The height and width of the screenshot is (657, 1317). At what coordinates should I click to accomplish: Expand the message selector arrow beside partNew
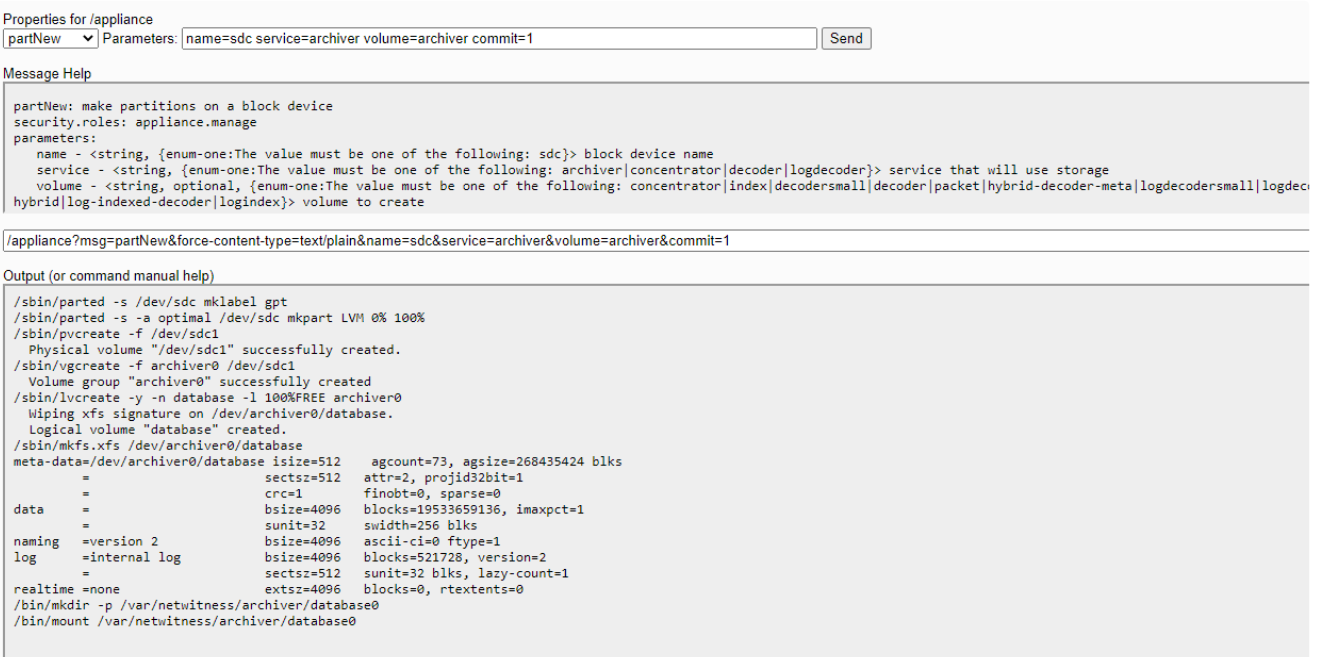coord(85,38)
